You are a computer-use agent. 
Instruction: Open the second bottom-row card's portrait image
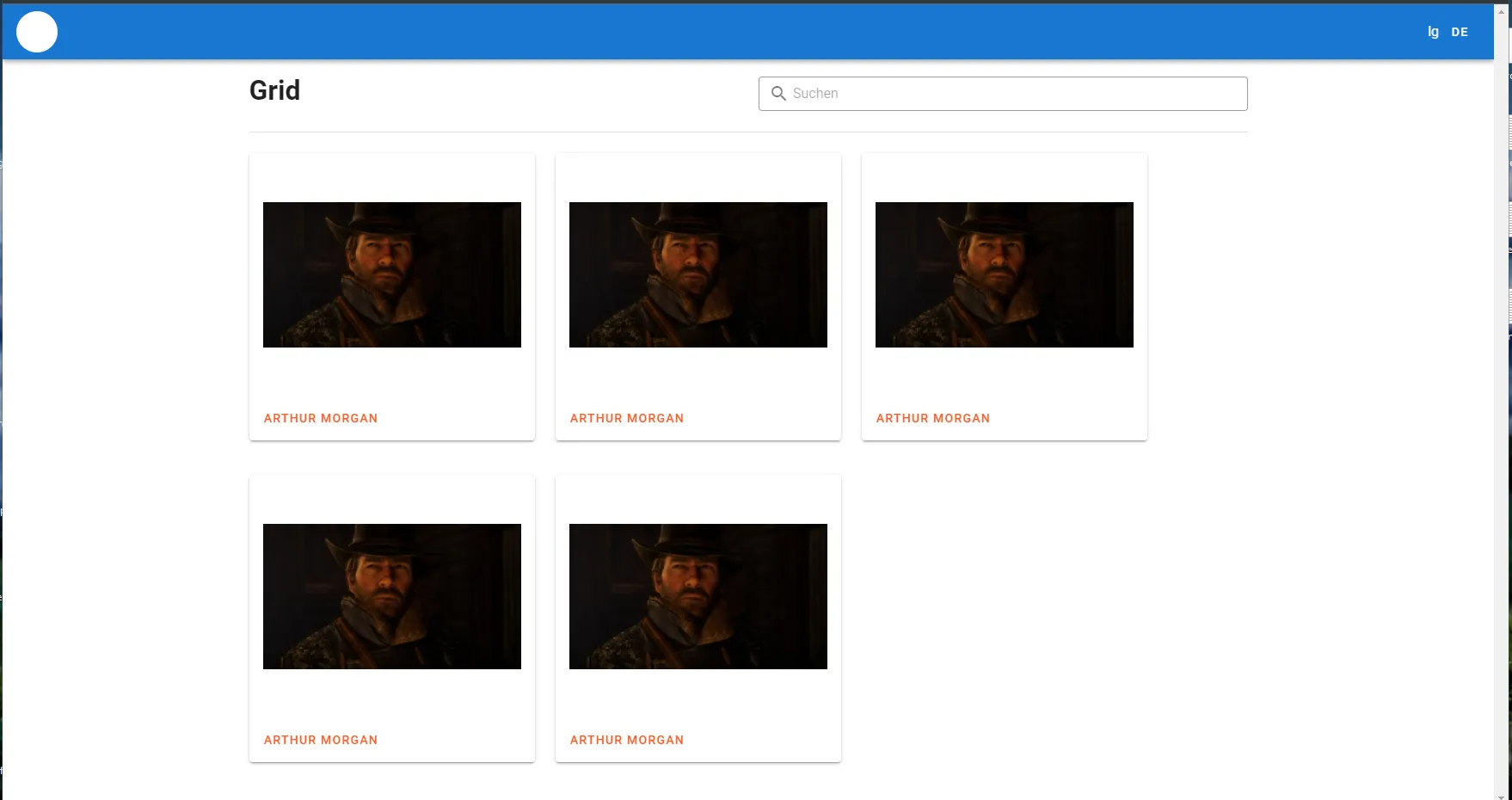tap(698, 596)
